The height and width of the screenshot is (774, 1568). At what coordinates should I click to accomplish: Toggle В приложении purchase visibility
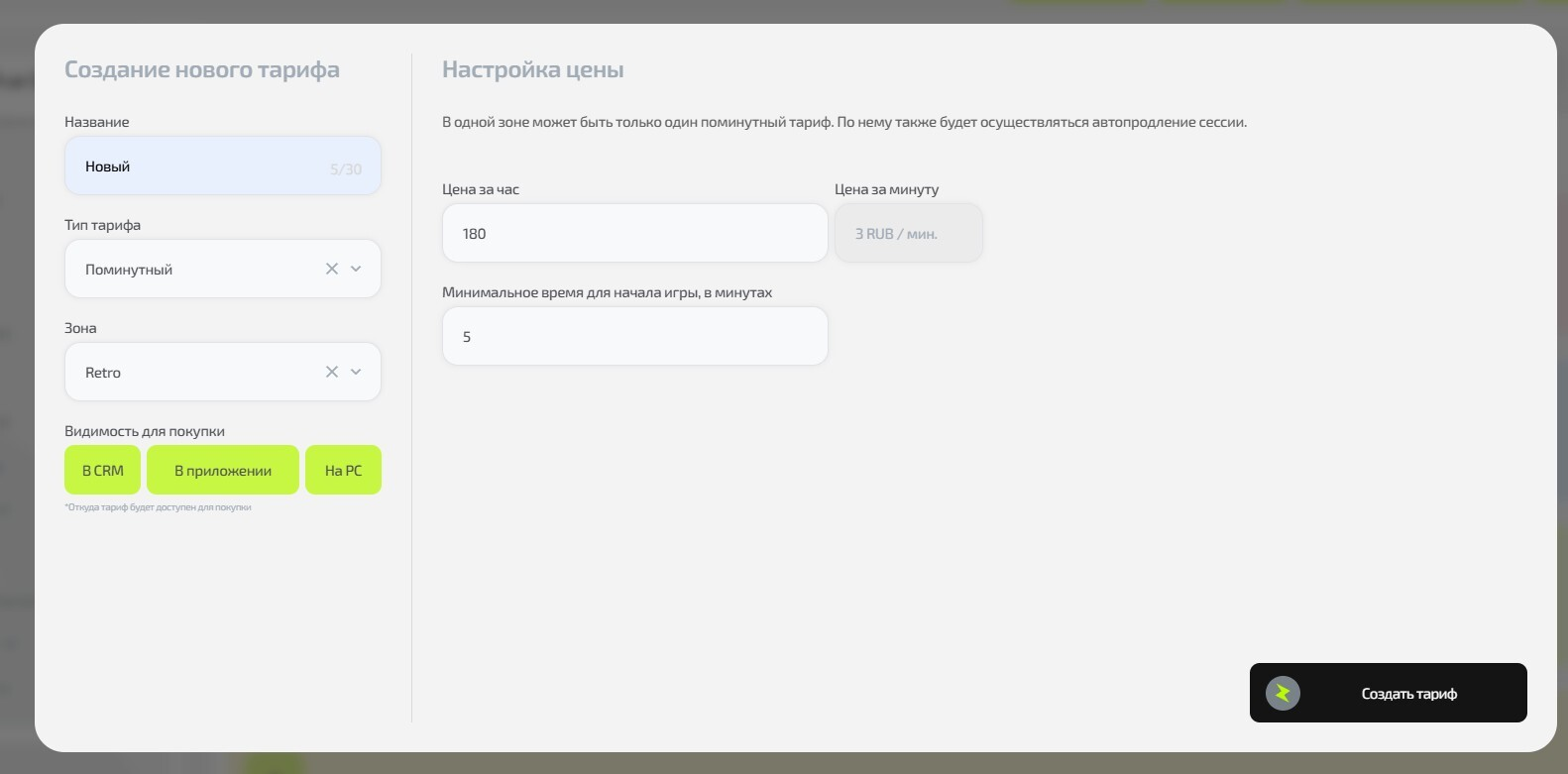coord(223,470)
